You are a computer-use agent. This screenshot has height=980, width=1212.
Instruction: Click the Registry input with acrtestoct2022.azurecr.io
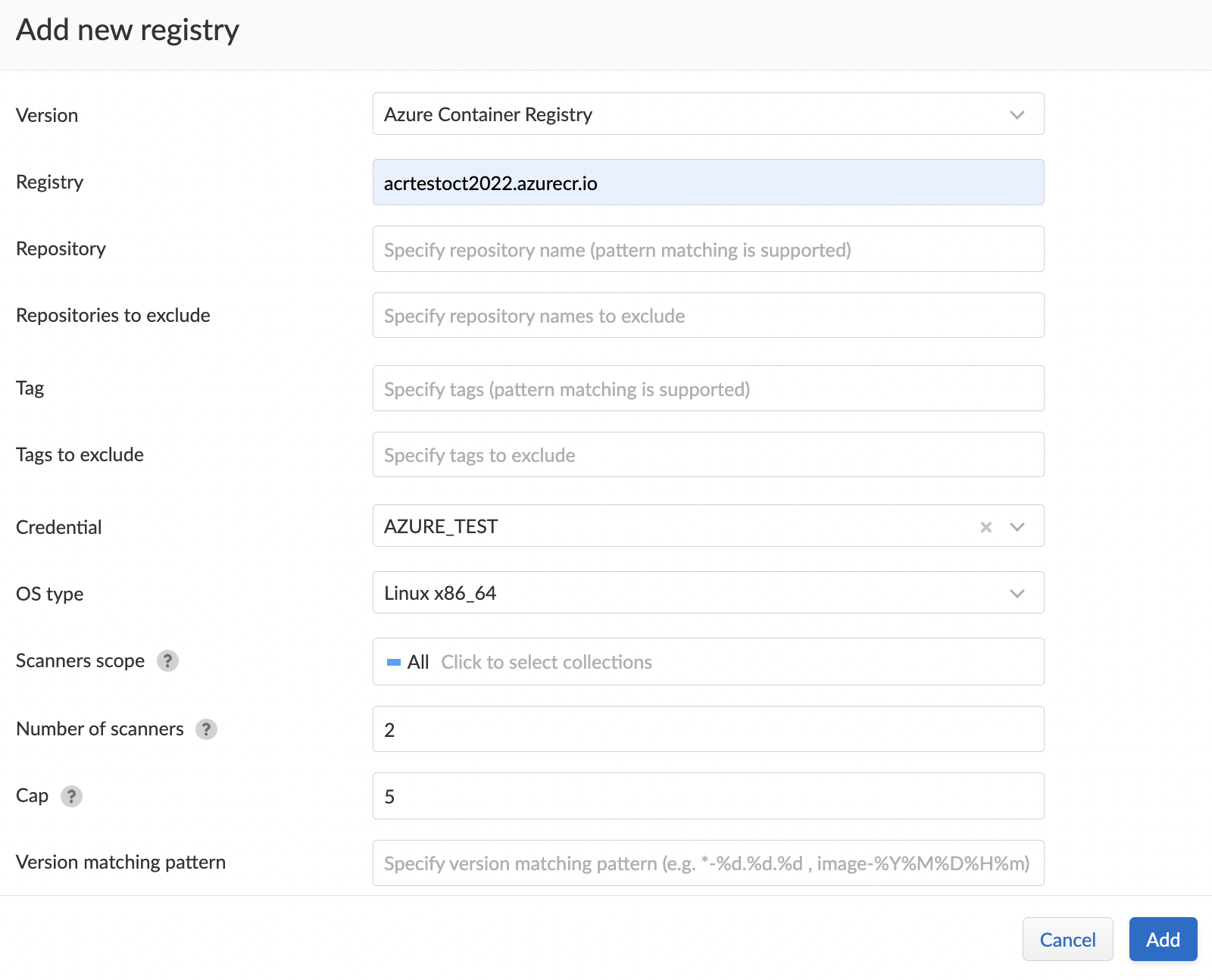(x=708, y=183)
